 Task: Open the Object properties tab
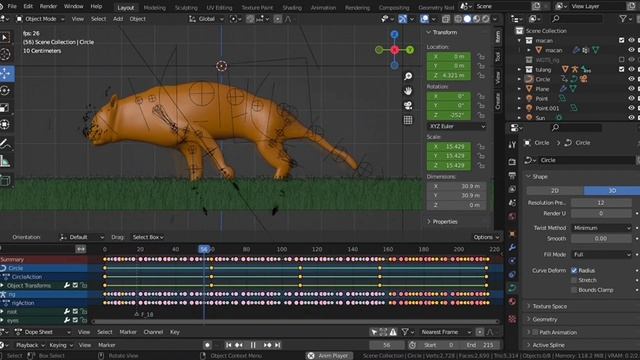pos(512,234)
